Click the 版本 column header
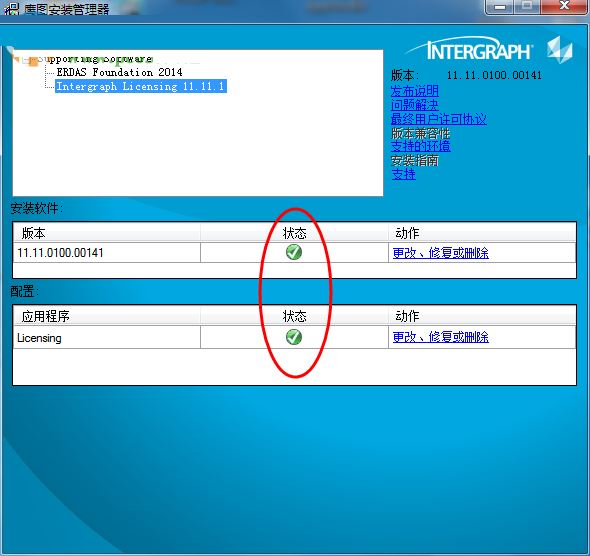590x556 pixels. (106, 233)
